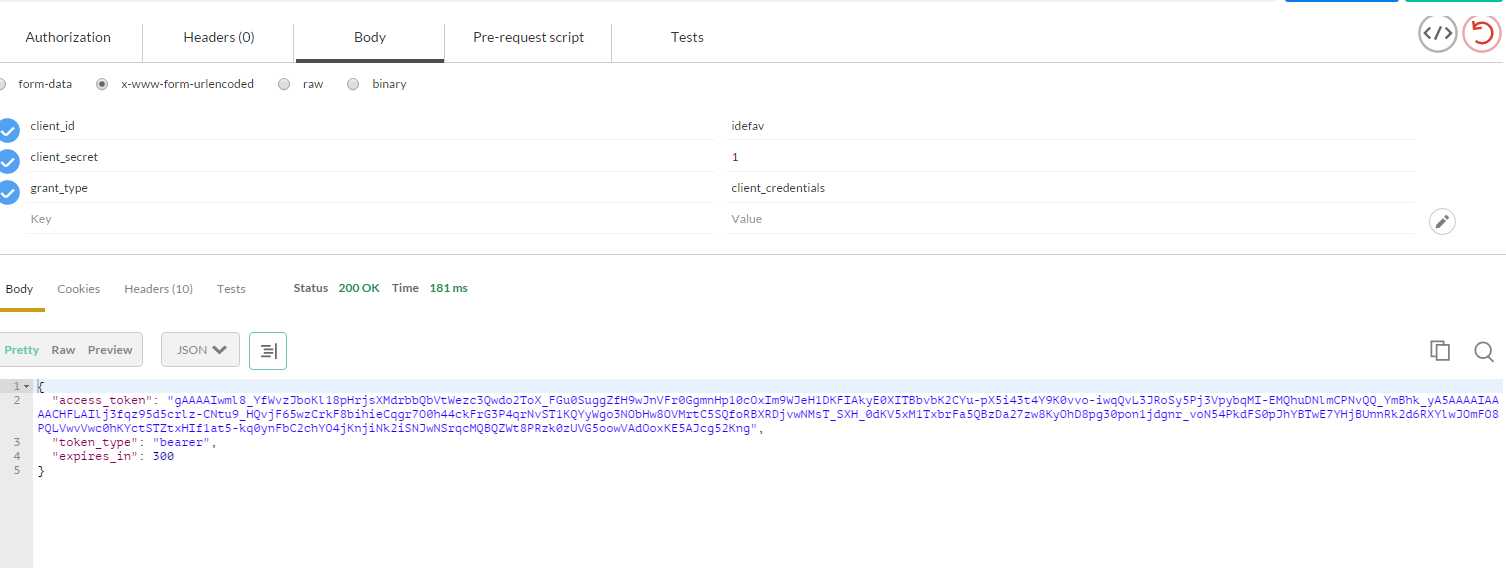1506x568 pixels.
Task: Switch to the Authorization tab
Action: pos(68,37)
